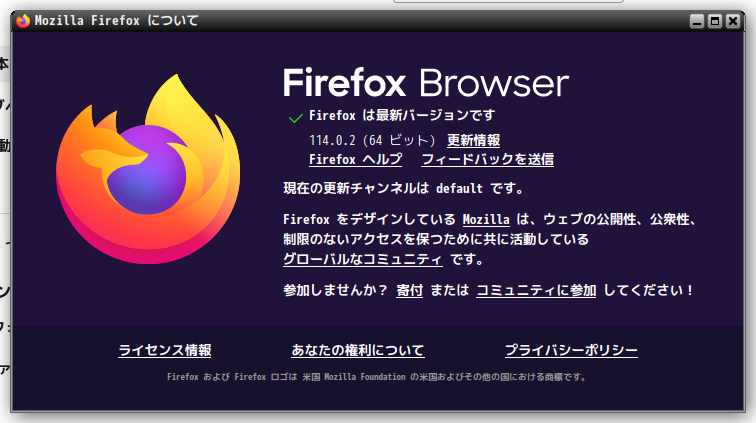Close the About Firefox dialog
The height and width of the screenshot is (423, 756).
pos(733,21)
